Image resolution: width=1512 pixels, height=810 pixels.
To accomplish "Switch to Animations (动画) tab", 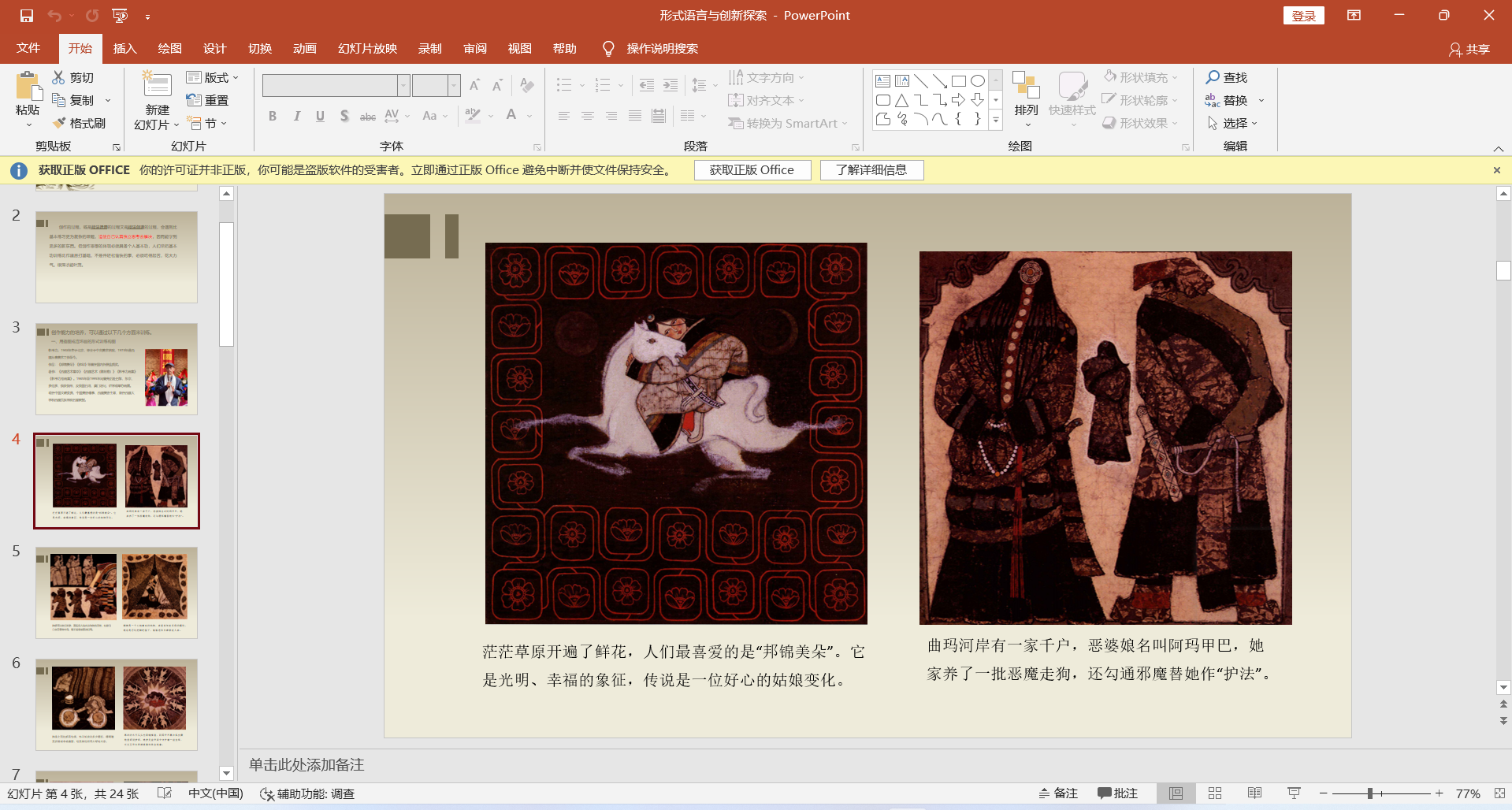I will click(x=305, y=48).
